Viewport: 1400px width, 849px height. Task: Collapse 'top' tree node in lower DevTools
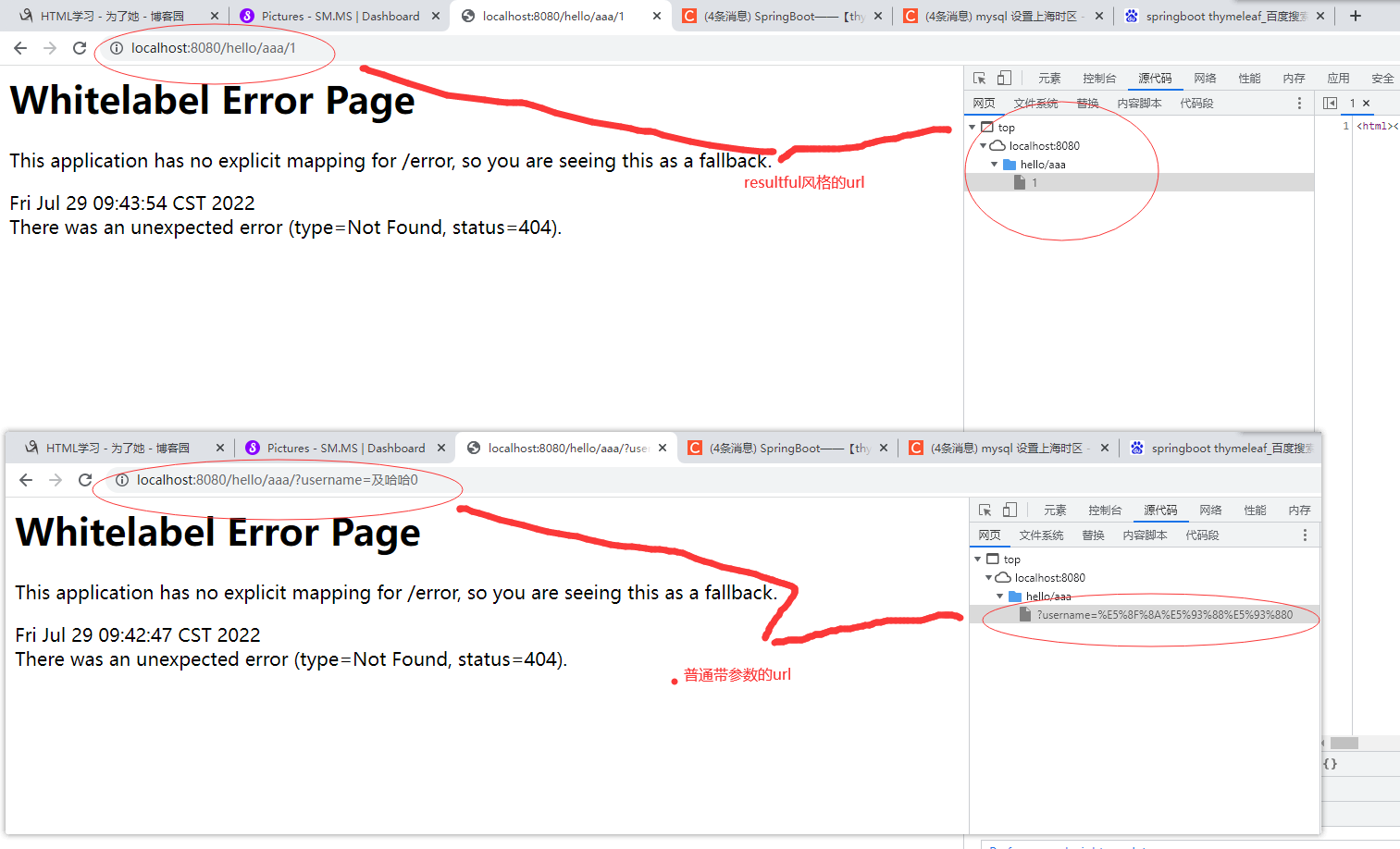978,560
